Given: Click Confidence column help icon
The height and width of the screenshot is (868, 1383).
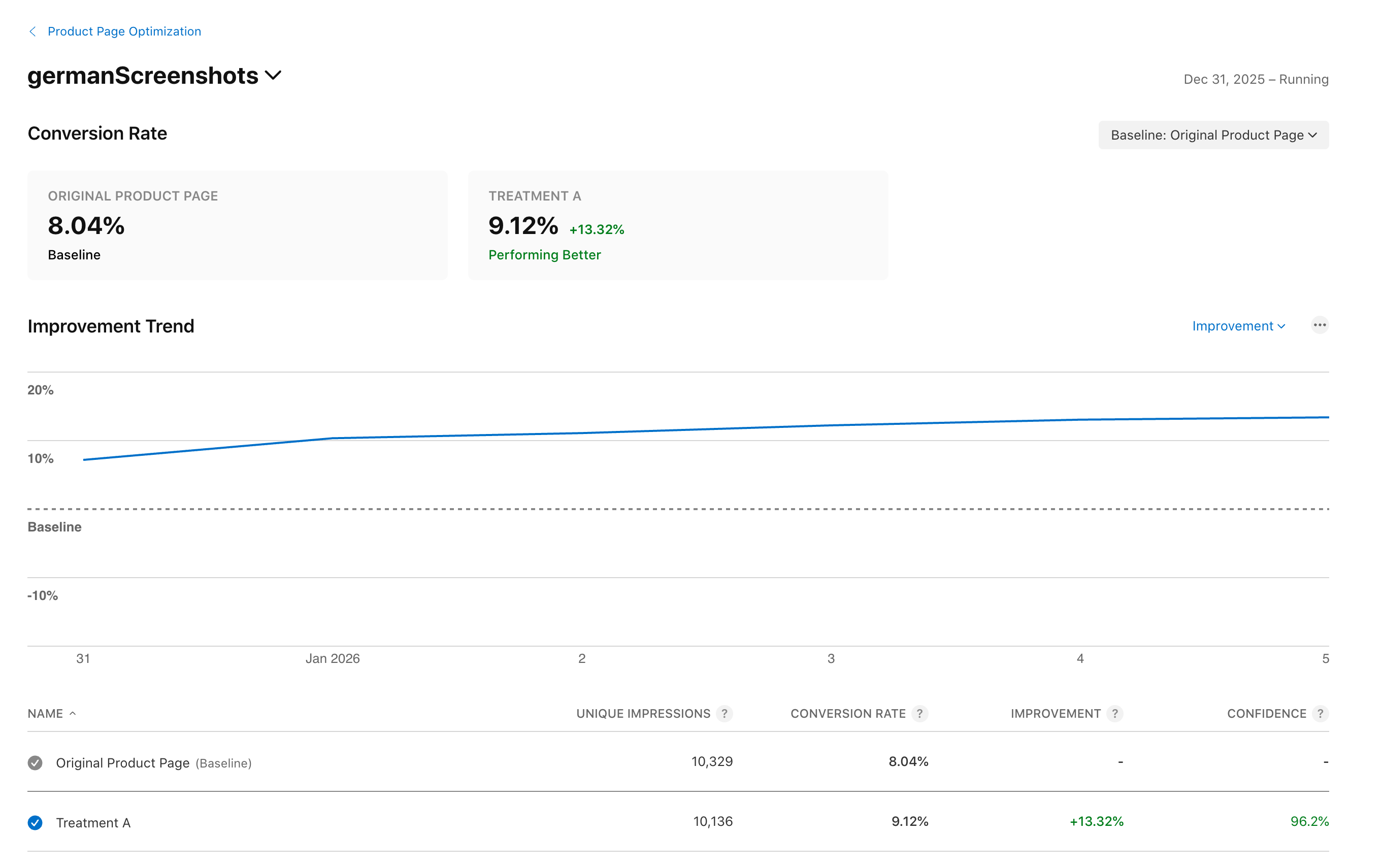Looking at the screenshot, I should (x=1320, y=714).
